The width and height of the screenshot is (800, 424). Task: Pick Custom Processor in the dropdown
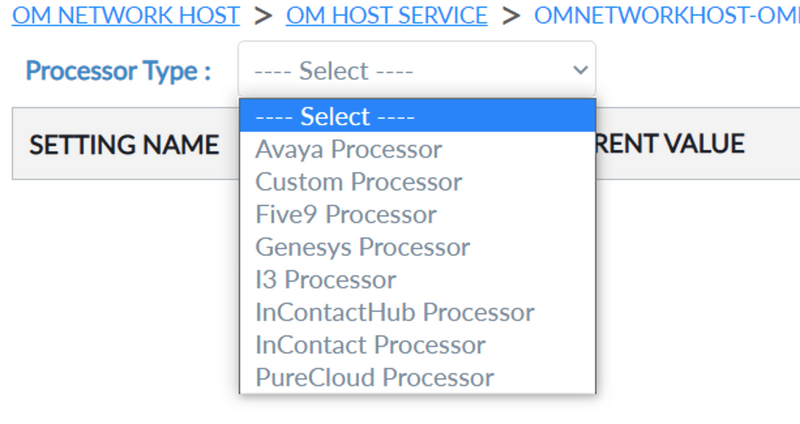pyautogui.click(x=417, y=182)
